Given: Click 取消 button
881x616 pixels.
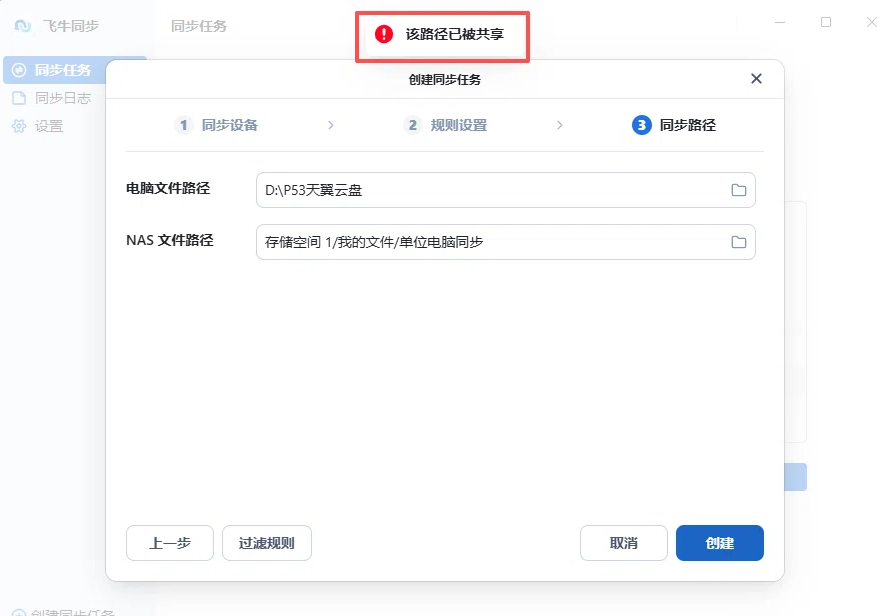Looking at the screenshot, I should coord(624,543).
